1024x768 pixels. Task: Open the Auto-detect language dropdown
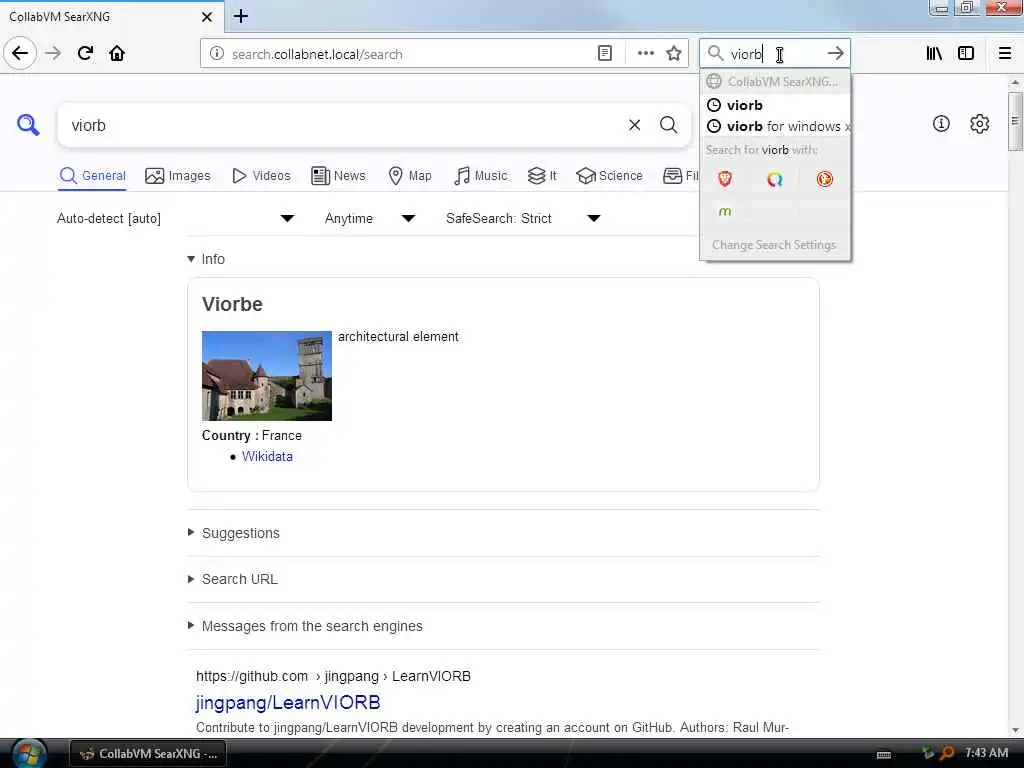click(x=175, y=218)
